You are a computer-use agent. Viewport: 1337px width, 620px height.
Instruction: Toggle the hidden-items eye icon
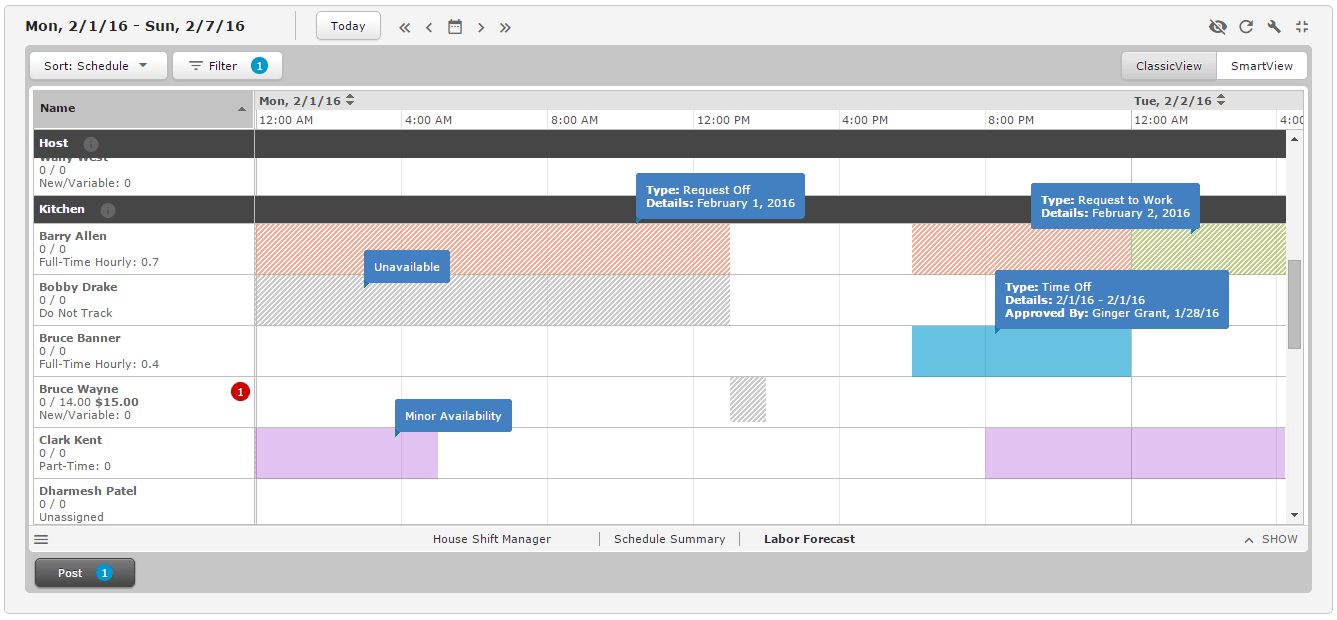(1217, 27)
